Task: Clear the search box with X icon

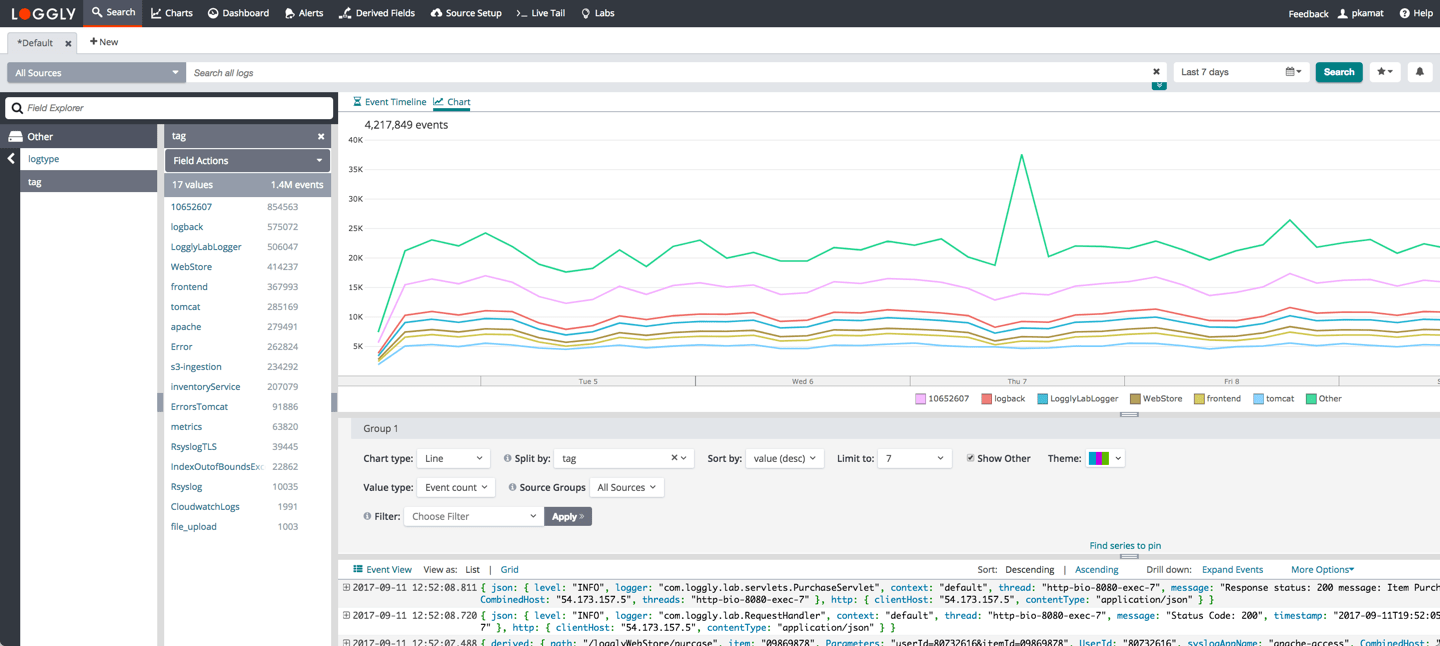Action: [x=1156, y=72]
